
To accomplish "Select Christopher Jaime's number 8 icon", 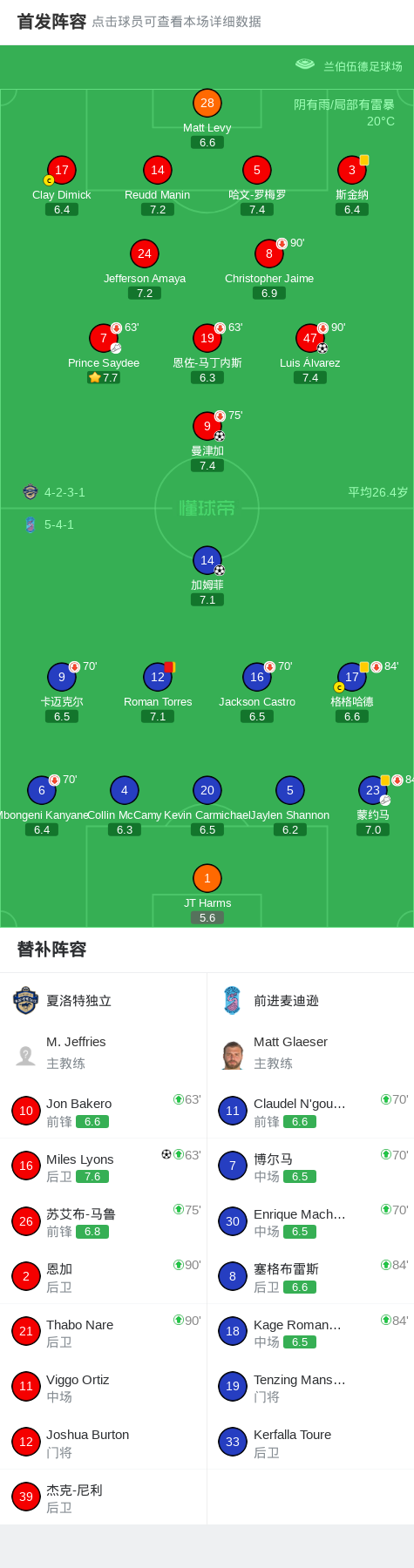I will [269, 253].
